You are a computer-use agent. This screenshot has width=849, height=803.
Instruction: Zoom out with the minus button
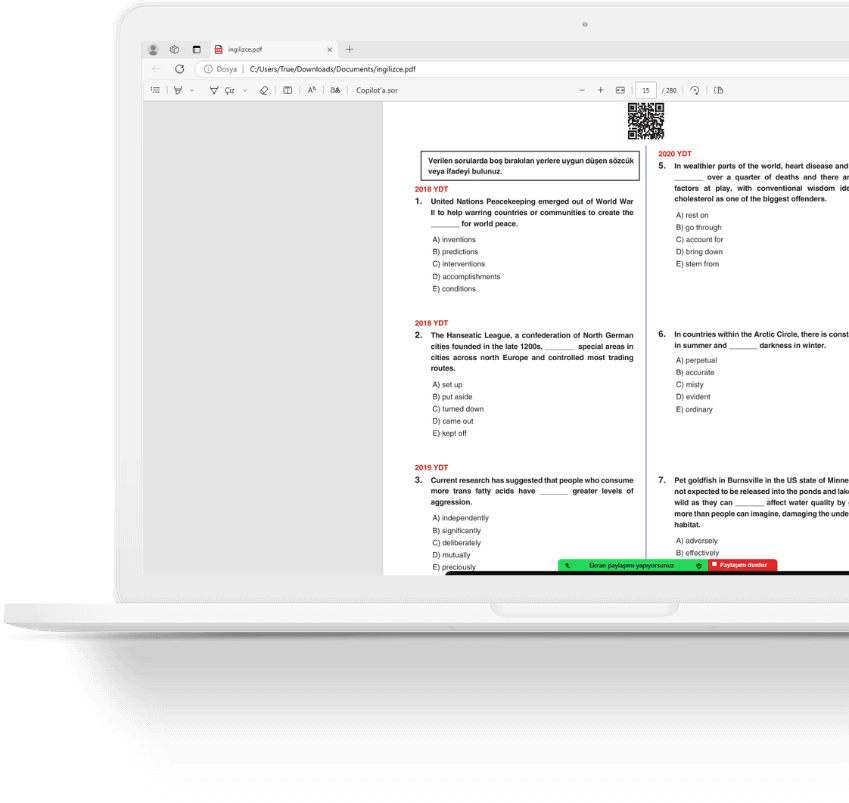coord(582,90)
